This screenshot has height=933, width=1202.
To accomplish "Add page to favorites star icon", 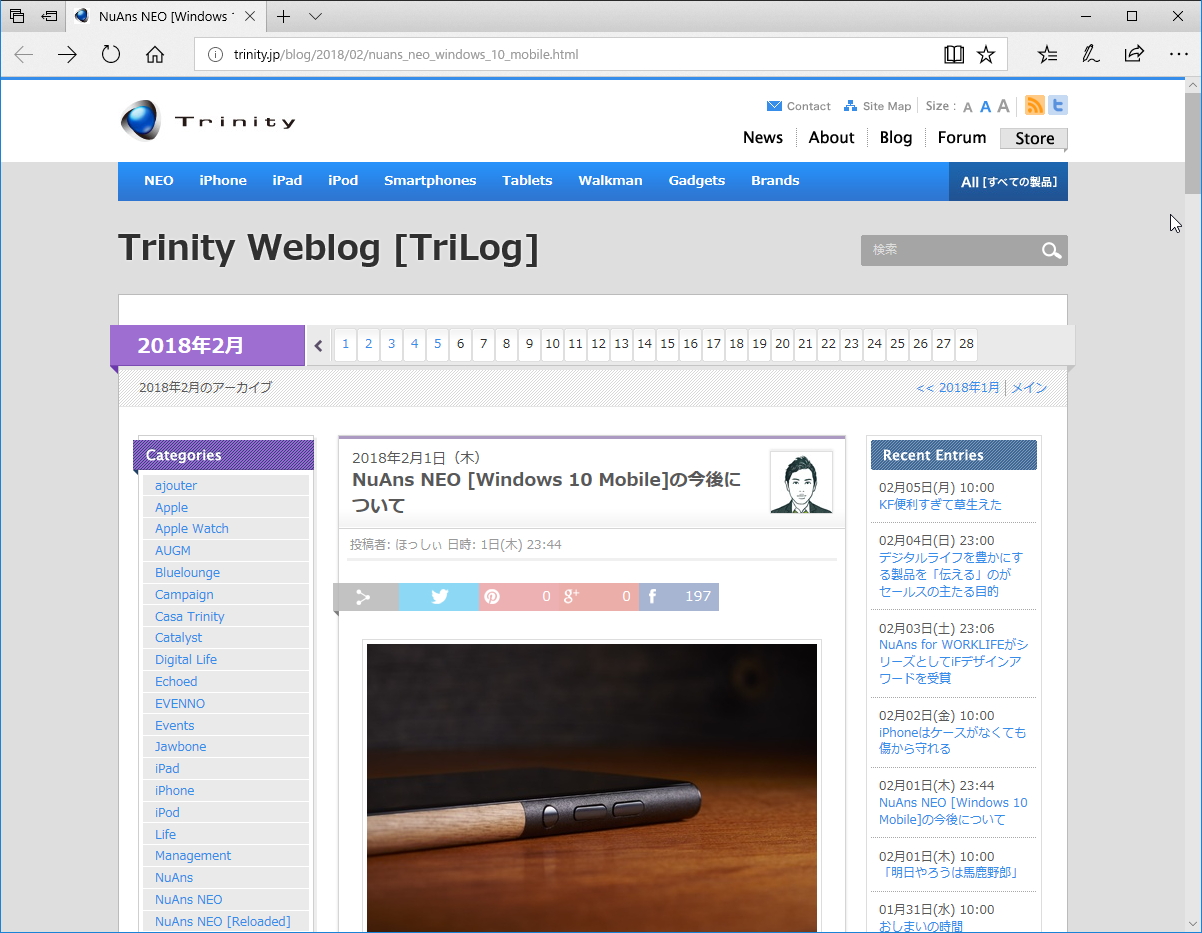I will point(986,55).
